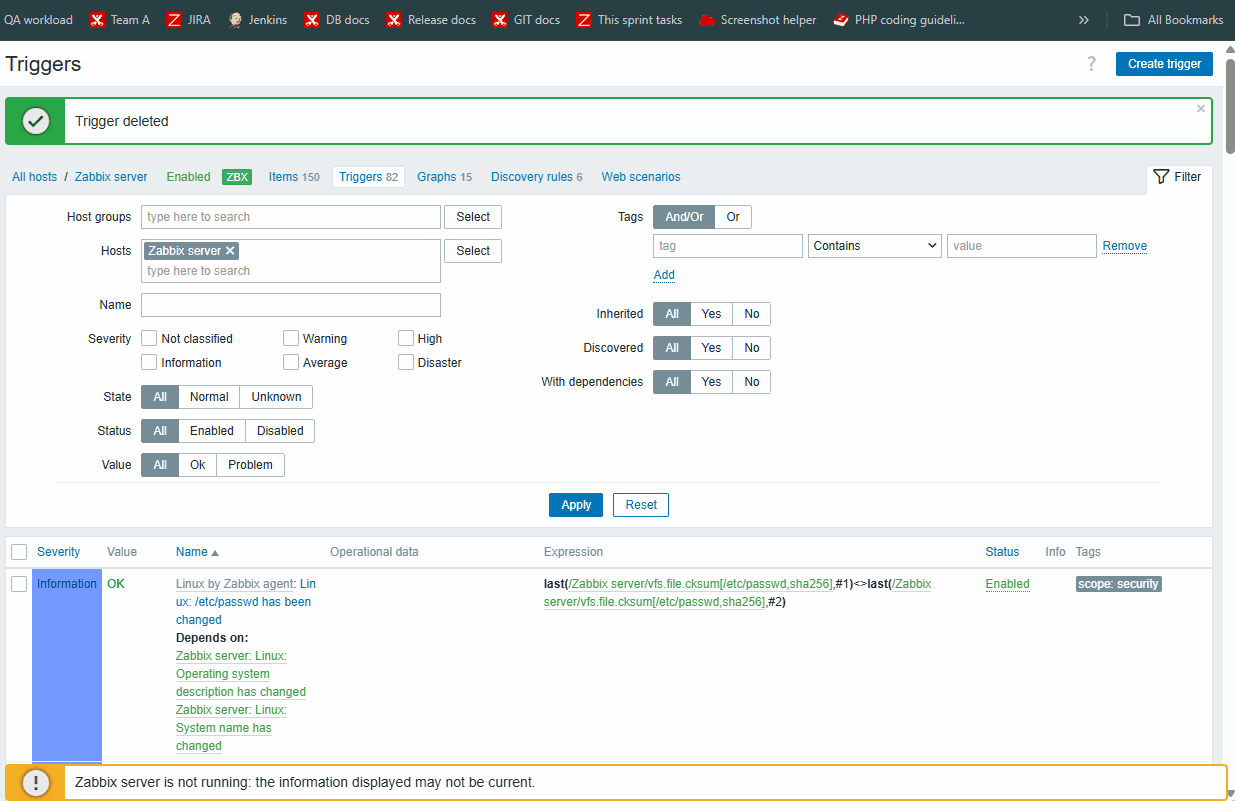Switch to Discovery rules tab

tap(536, 177)
